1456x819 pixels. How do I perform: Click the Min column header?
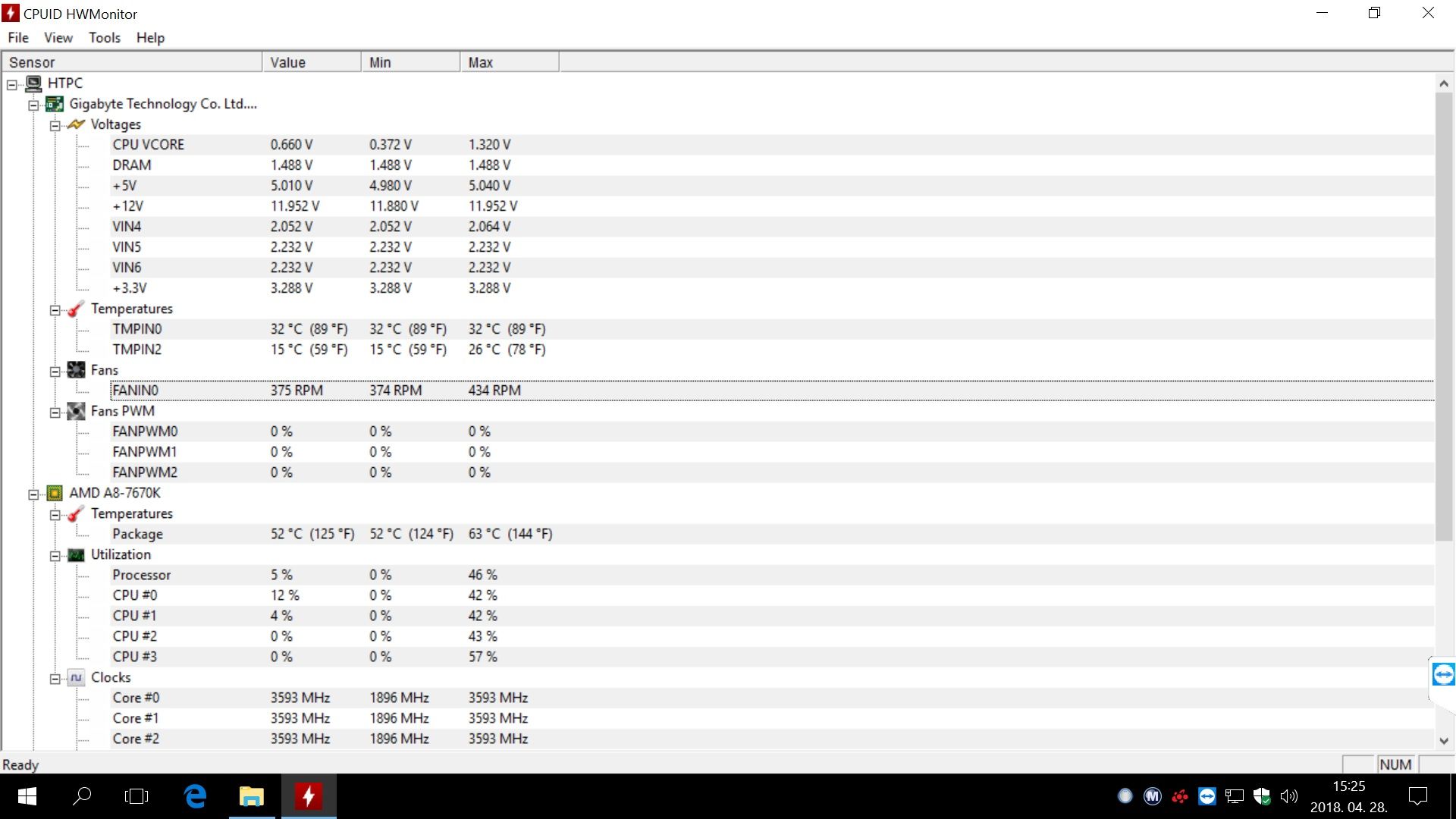click(x=410, y=62)
